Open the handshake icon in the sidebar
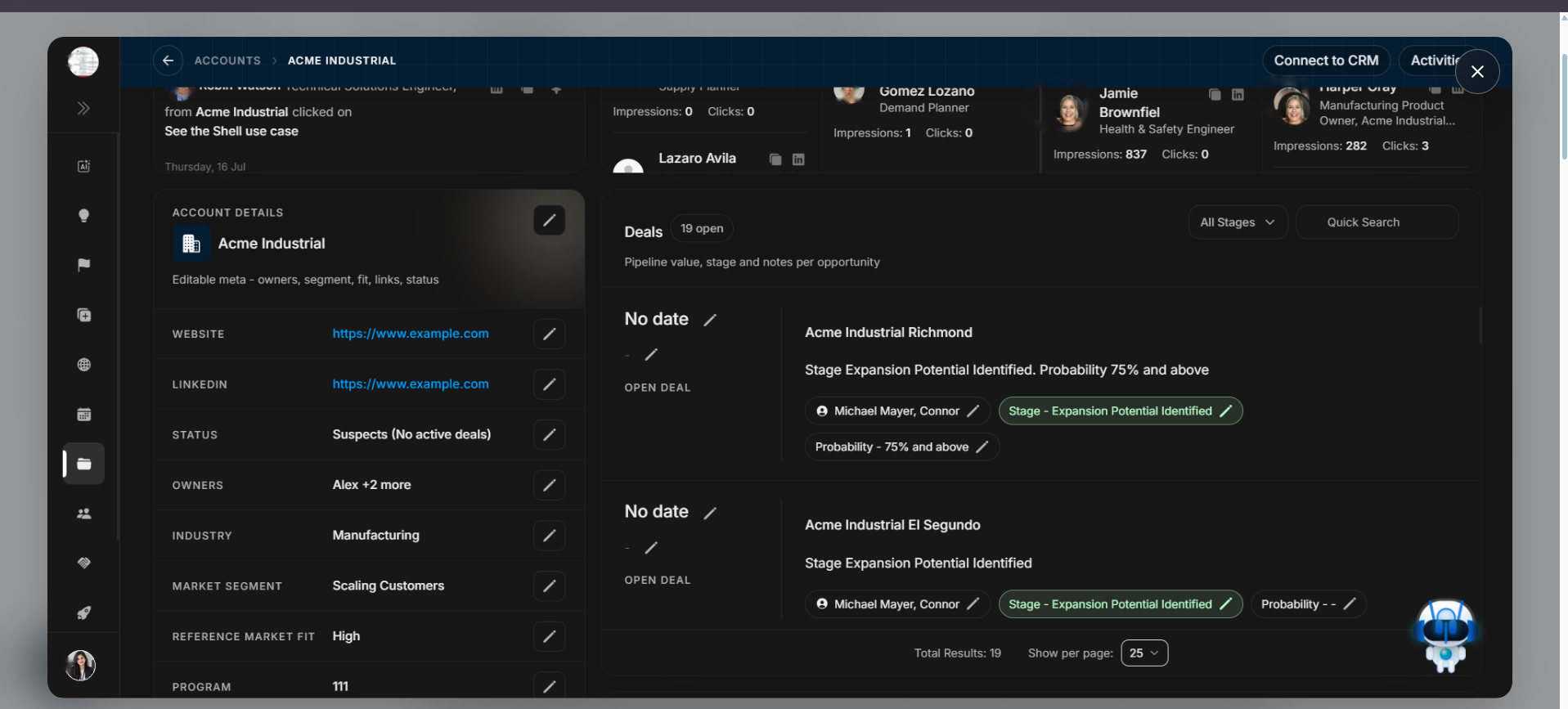The height and width of the screenshot is (709, 1568). coord(83,563)
